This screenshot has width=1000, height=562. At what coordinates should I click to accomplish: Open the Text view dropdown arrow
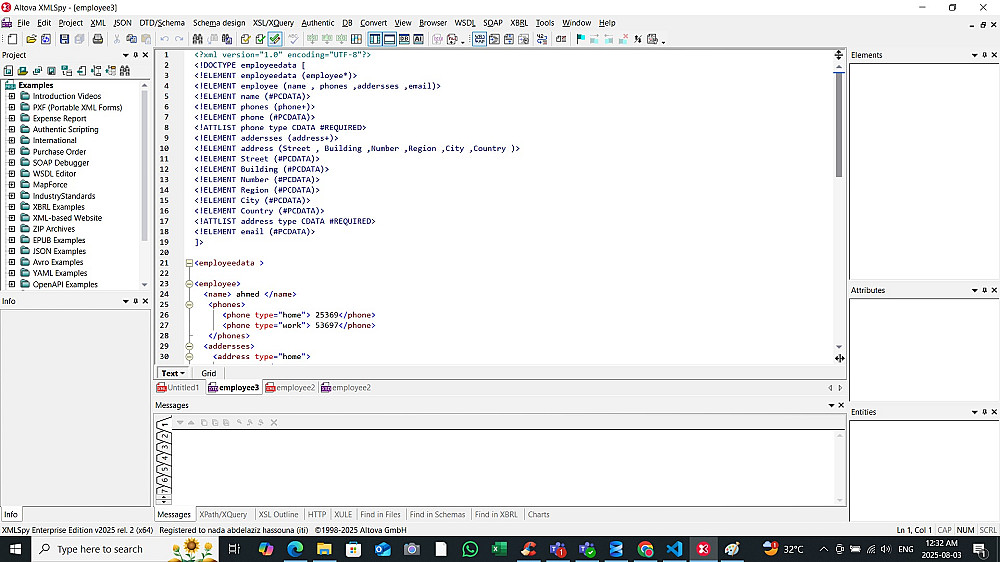(183, 373)
